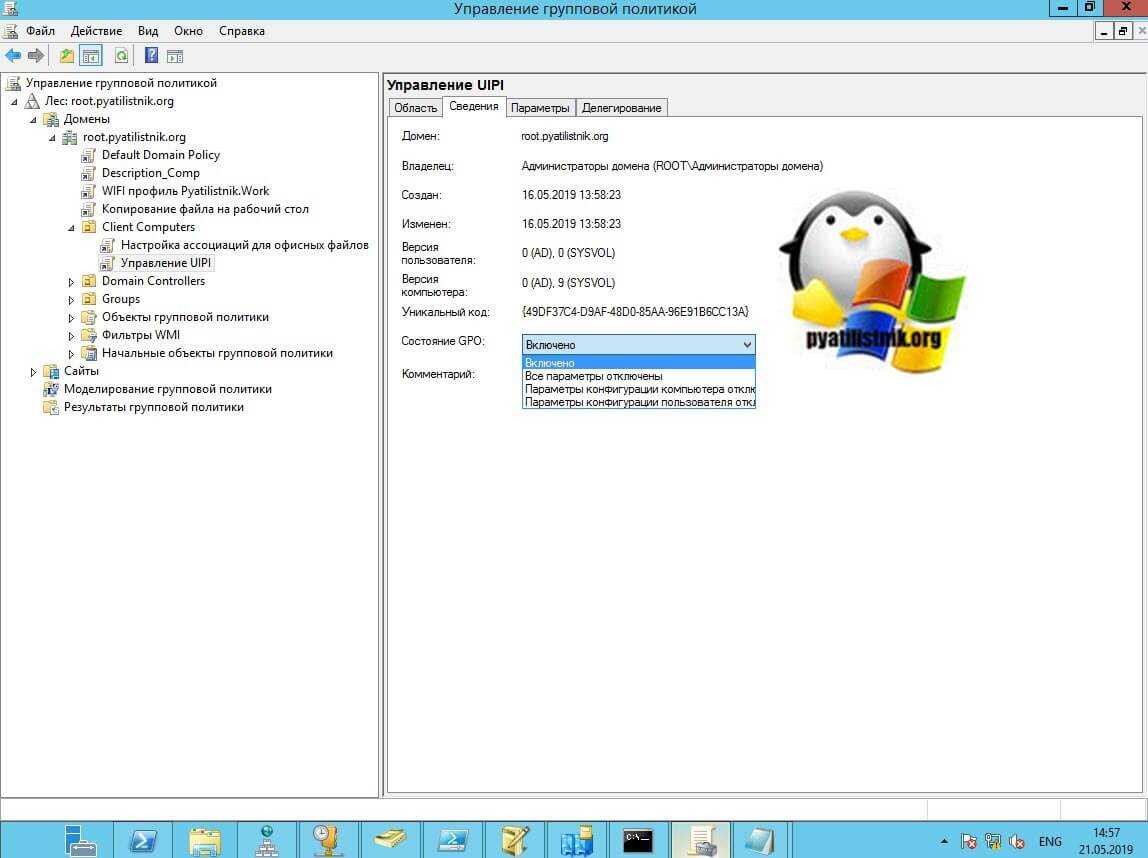Open the Состояние GPO dropdown arrow

click(746, 345)
